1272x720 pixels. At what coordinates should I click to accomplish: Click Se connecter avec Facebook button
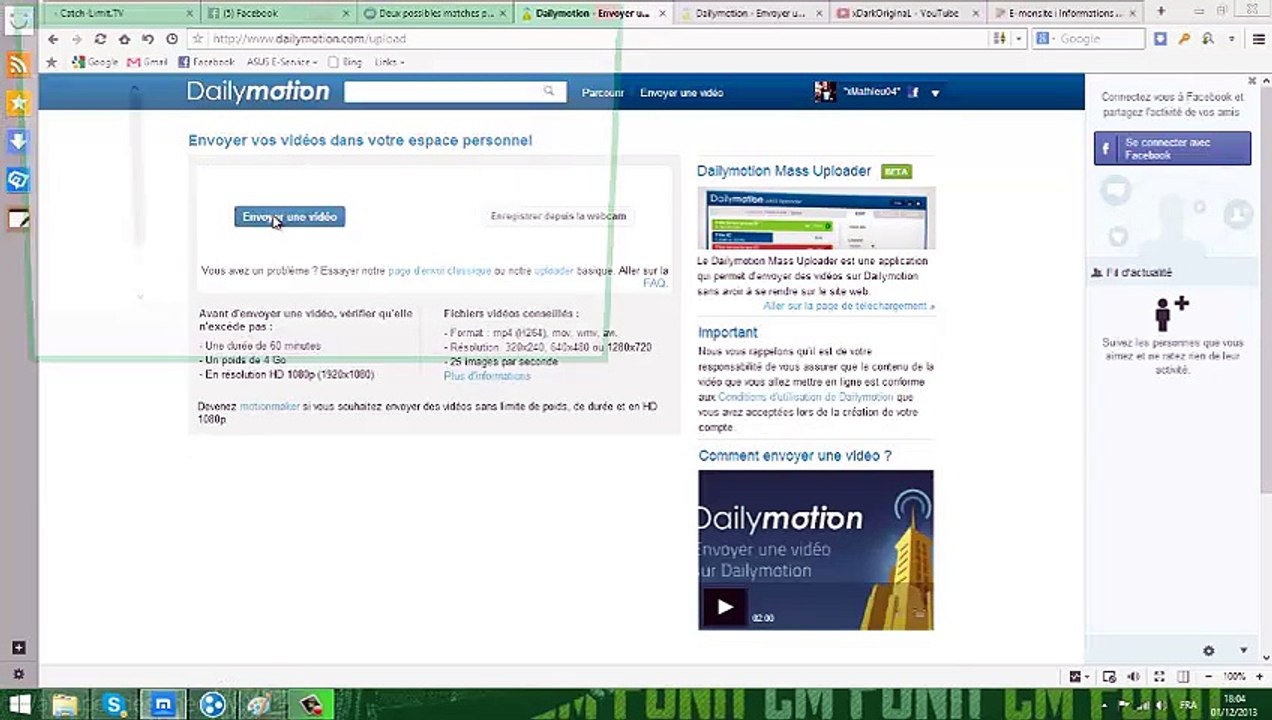(1172, 149)
